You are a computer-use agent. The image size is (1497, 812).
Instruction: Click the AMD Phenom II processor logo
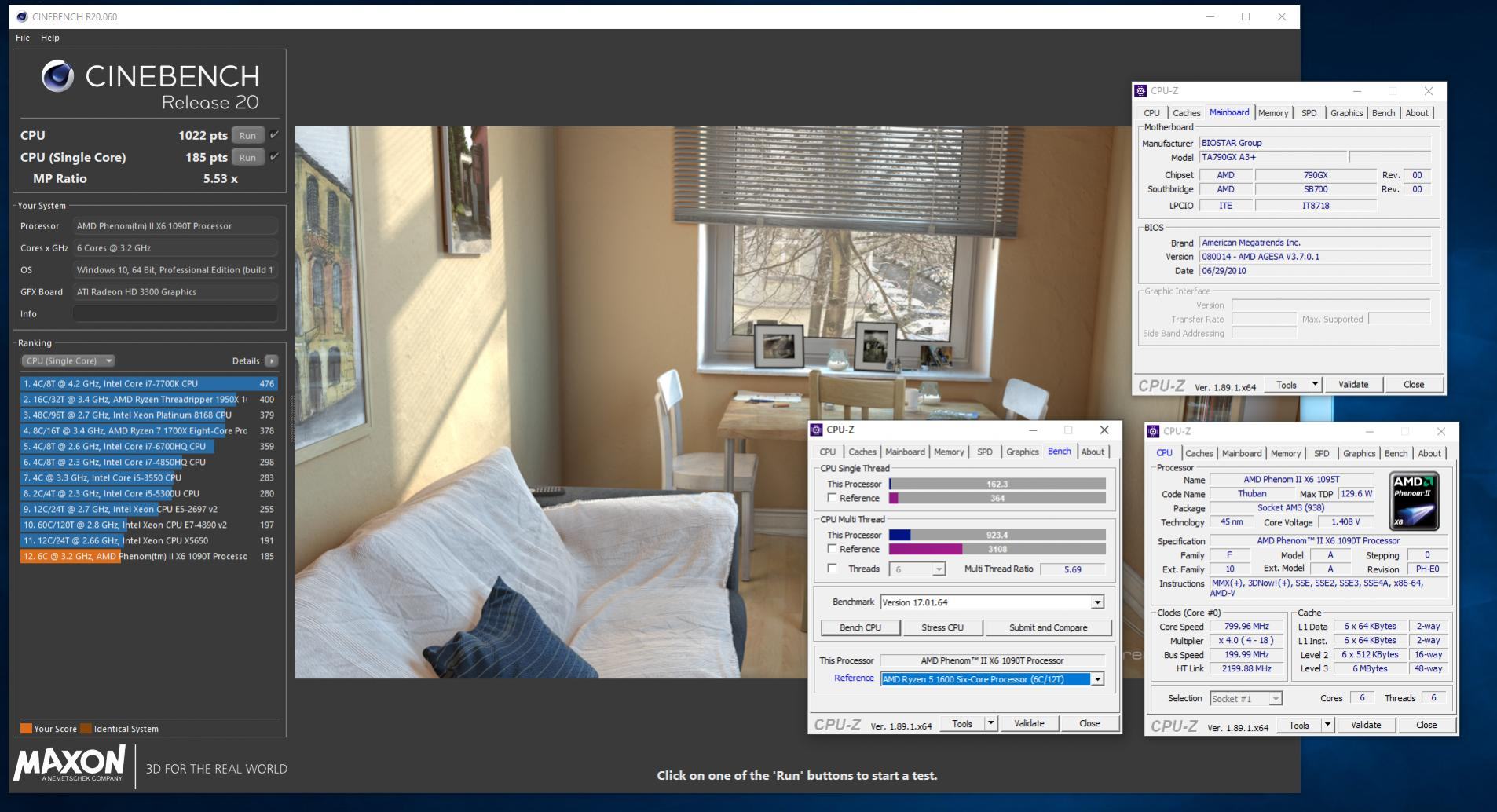(x=1414, y=501)
